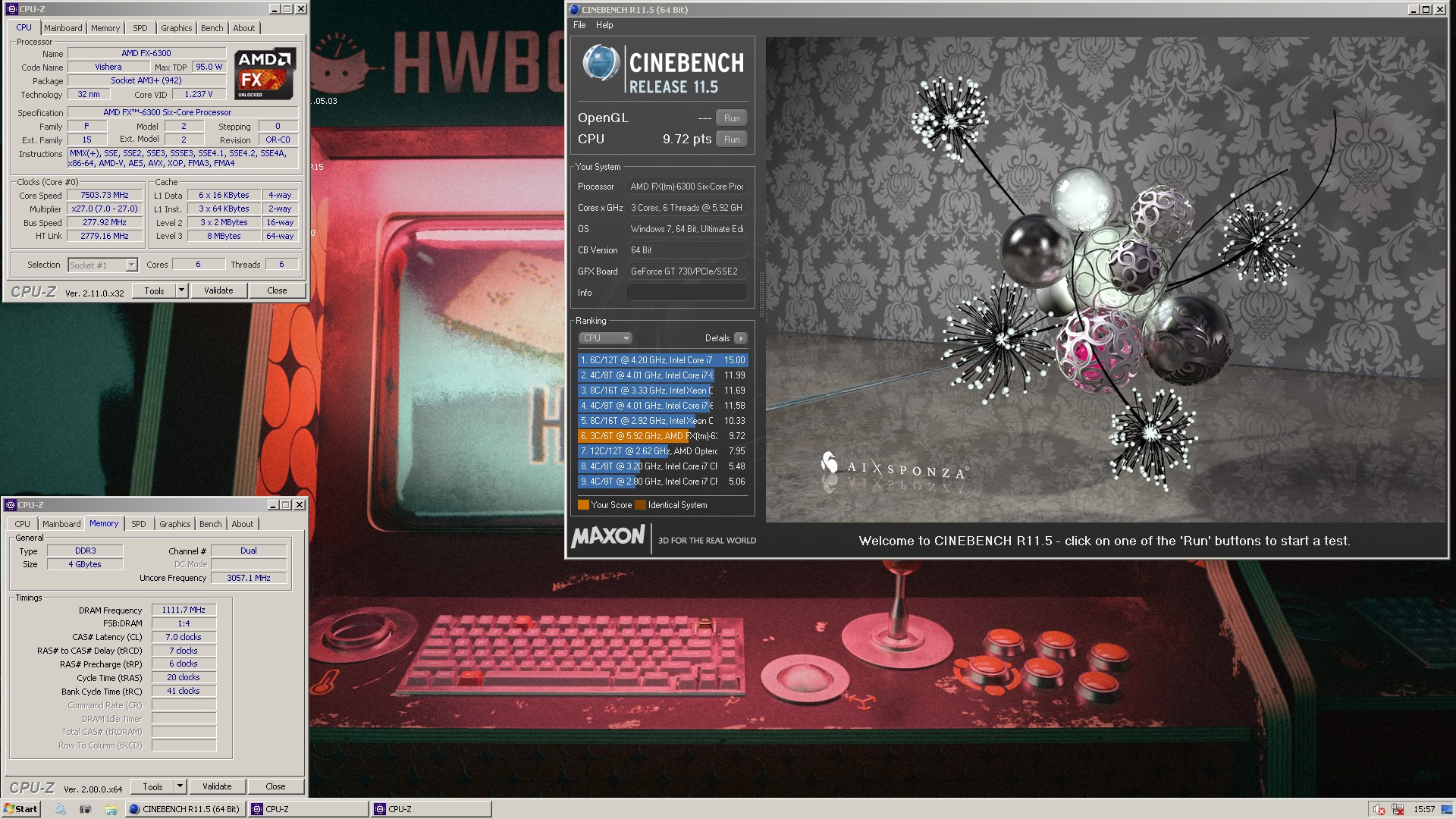This screenshot has height=819, width=1456.
Task: Click the DRAM Frequency value 1111.7 MHz
Action: click(184, 610)
